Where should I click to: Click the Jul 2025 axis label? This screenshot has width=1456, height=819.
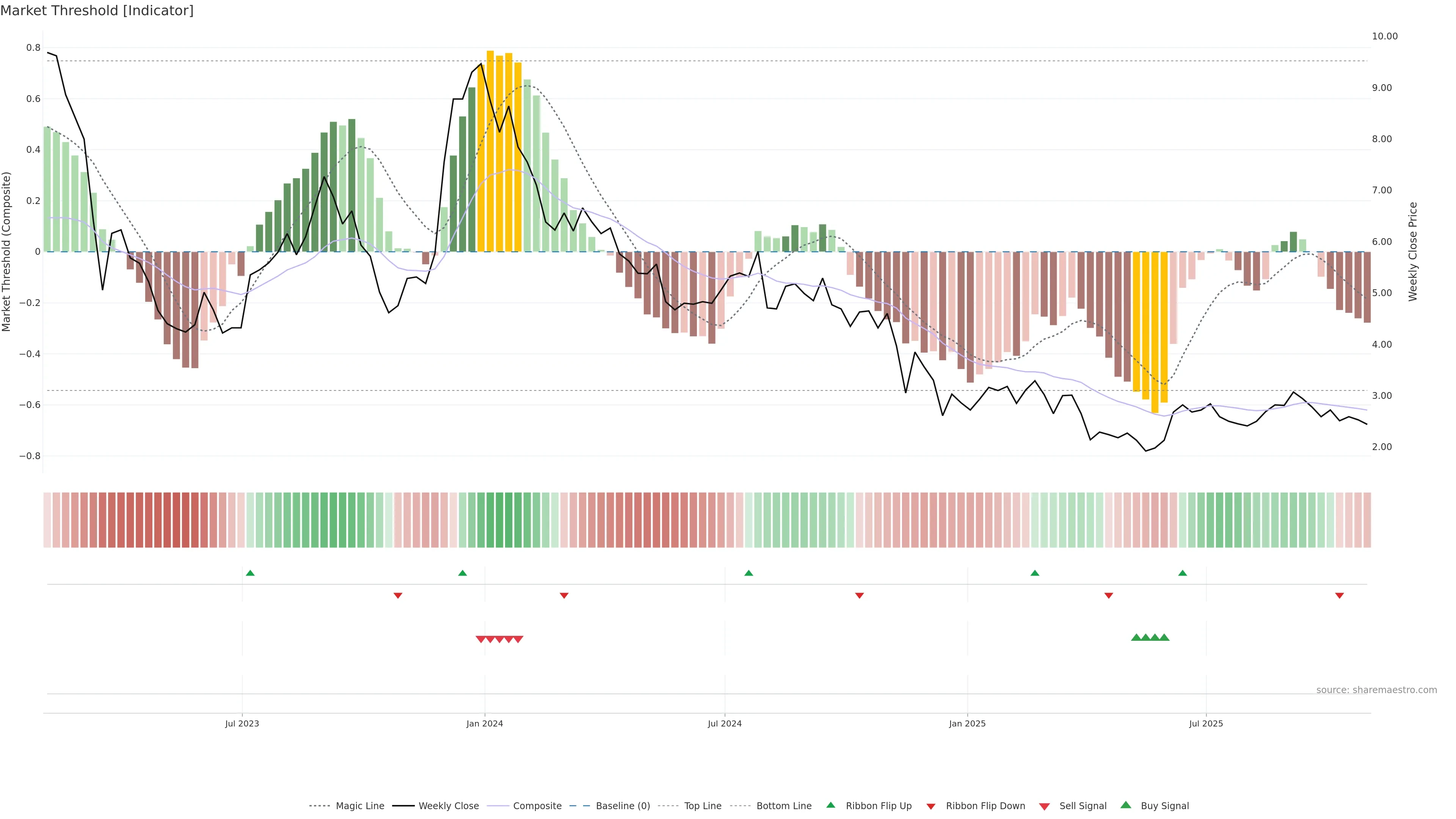point(1206,723)
